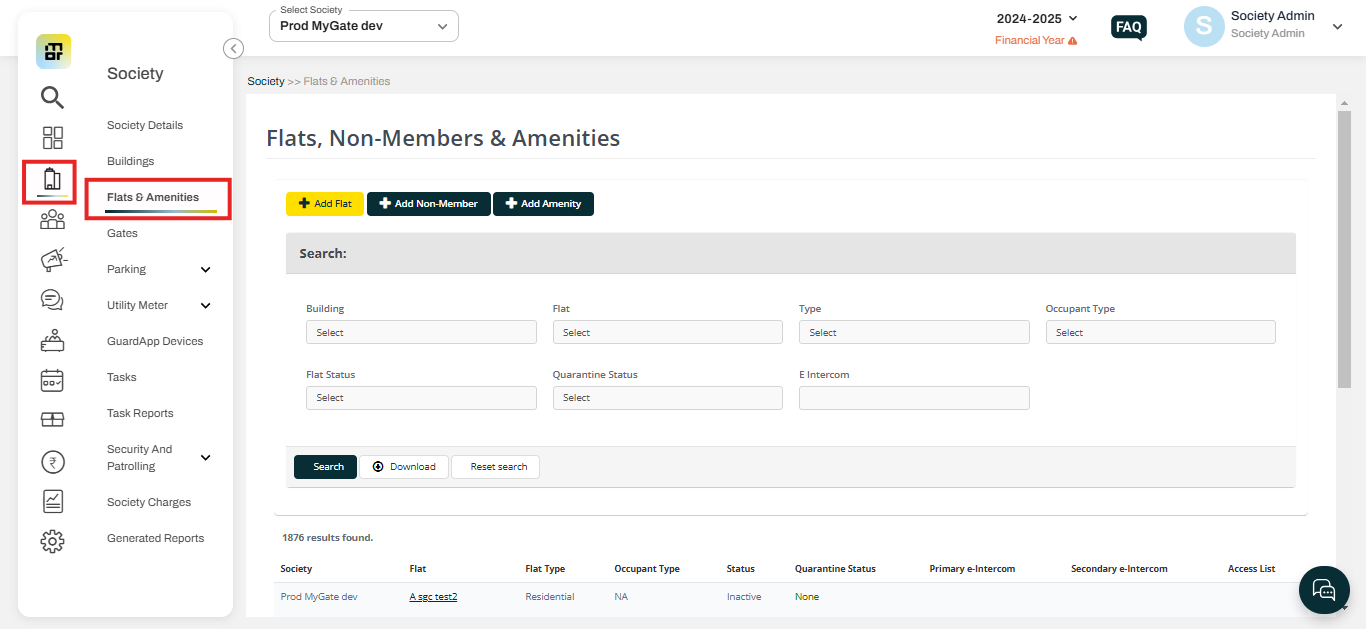The image size is (1366, 629).
Task: Open Society Details menu item
Action: coord(145,125)
